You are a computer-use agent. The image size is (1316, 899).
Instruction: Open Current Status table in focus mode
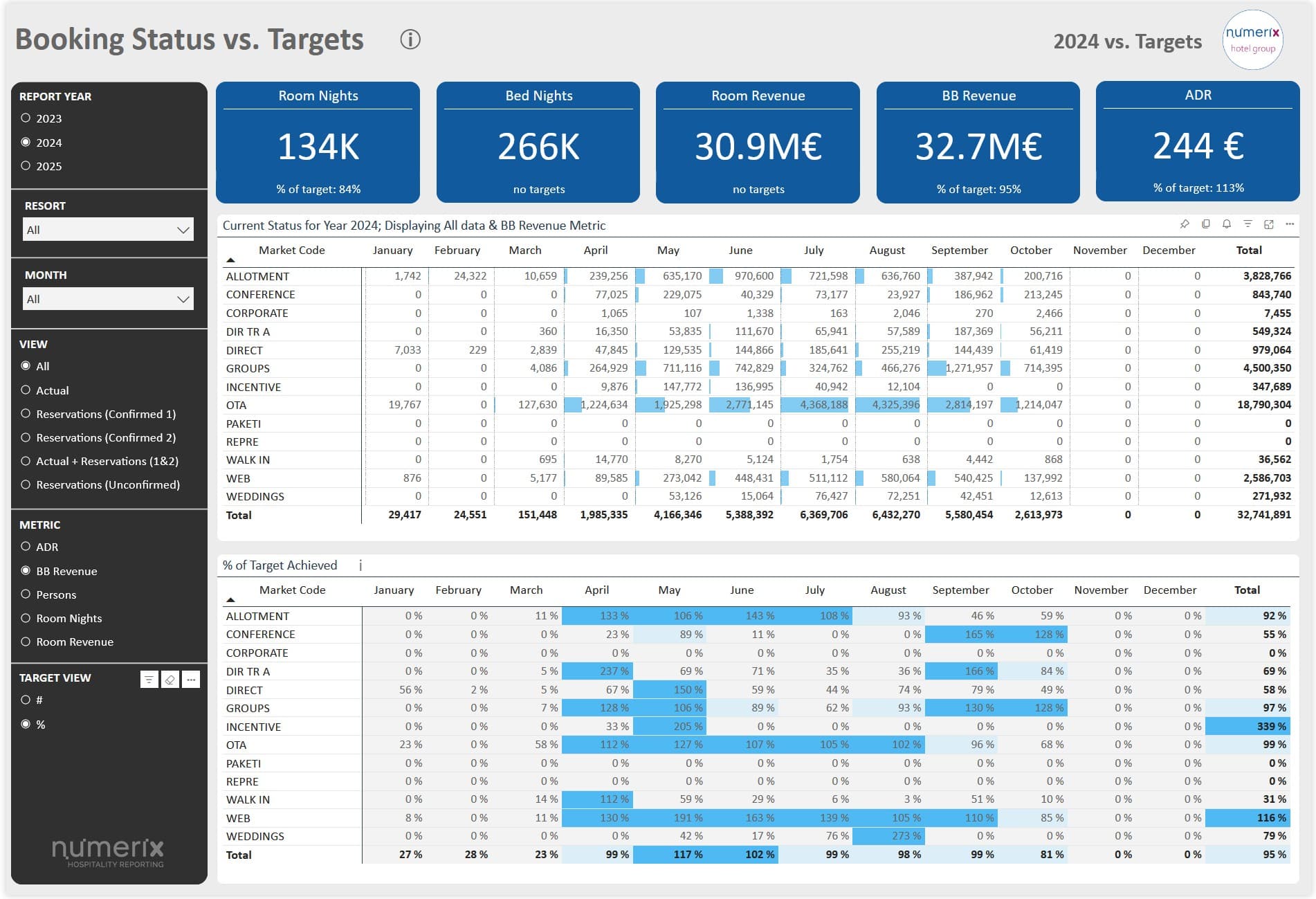[1269, 224]
